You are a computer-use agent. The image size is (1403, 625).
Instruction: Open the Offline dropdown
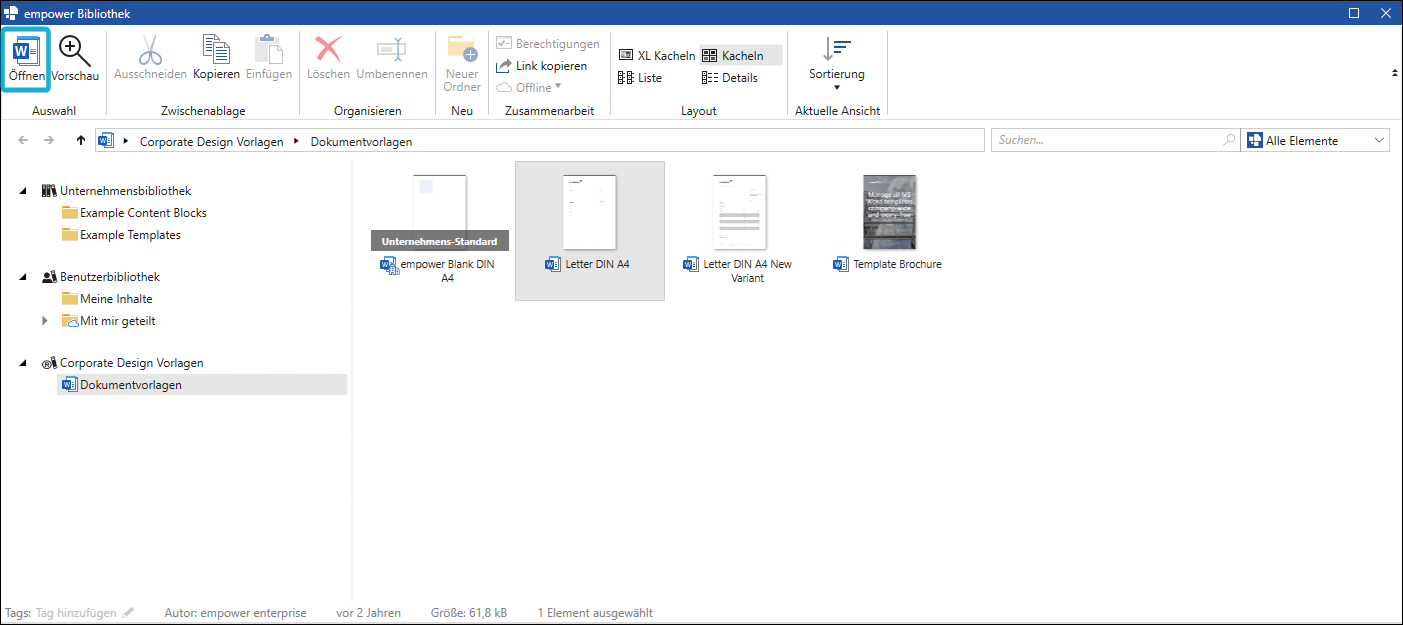tap(529, 87)
